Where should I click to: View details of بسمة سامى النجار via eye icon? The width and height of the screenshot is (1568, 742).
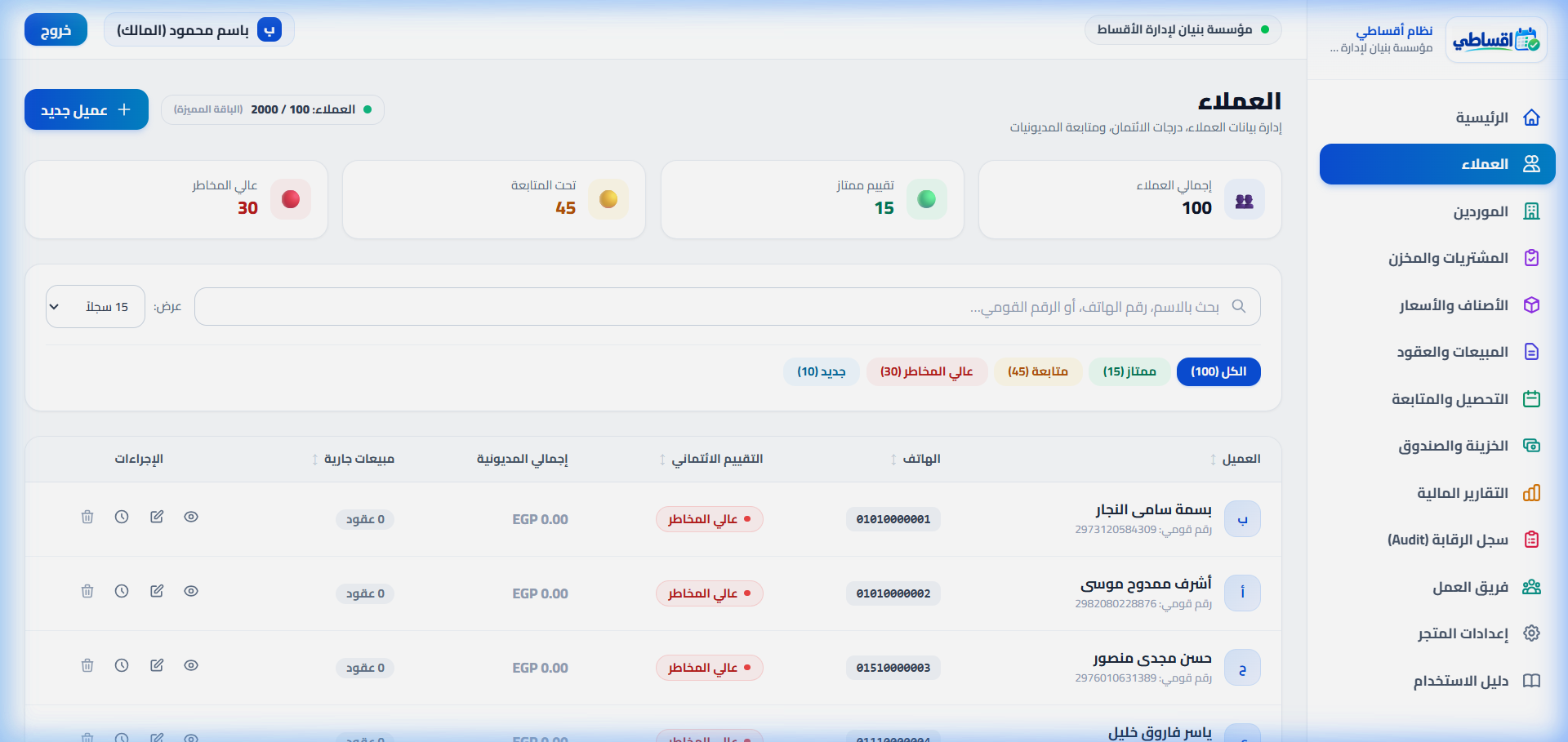click(191, 517)
